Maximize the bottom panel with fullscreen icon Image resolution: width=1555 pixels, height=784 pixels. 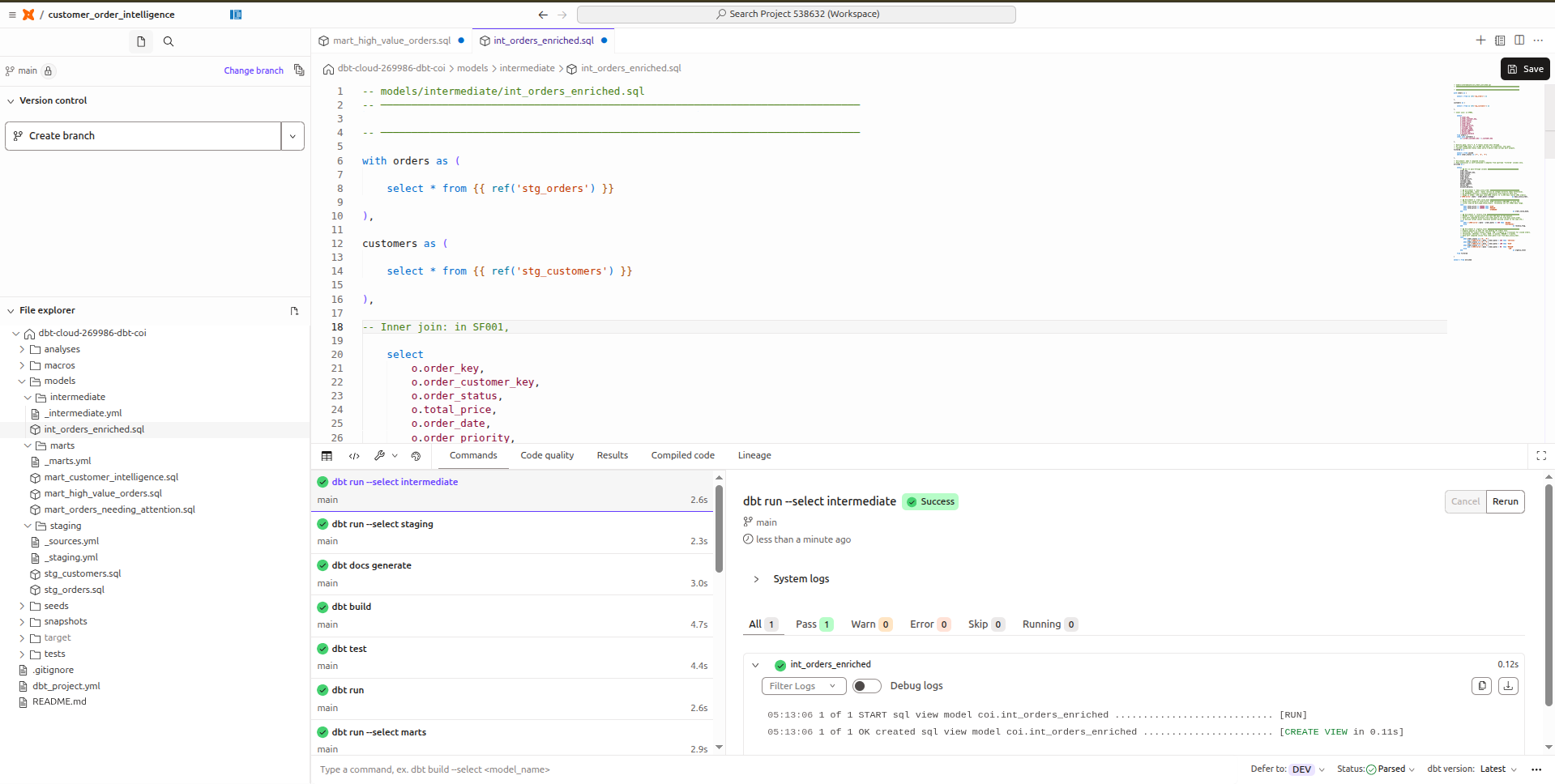click(x=1541, y=456)
